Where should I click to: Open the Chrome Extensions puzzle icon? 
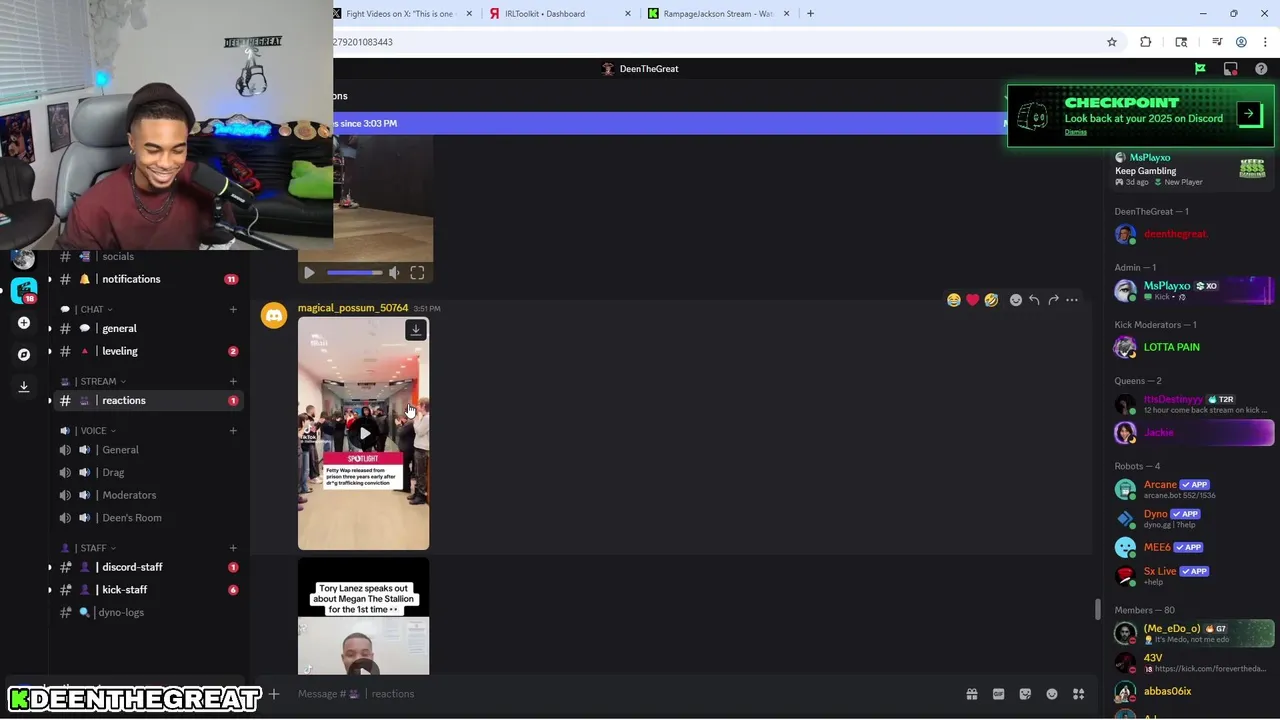[x=1146, y=42]
